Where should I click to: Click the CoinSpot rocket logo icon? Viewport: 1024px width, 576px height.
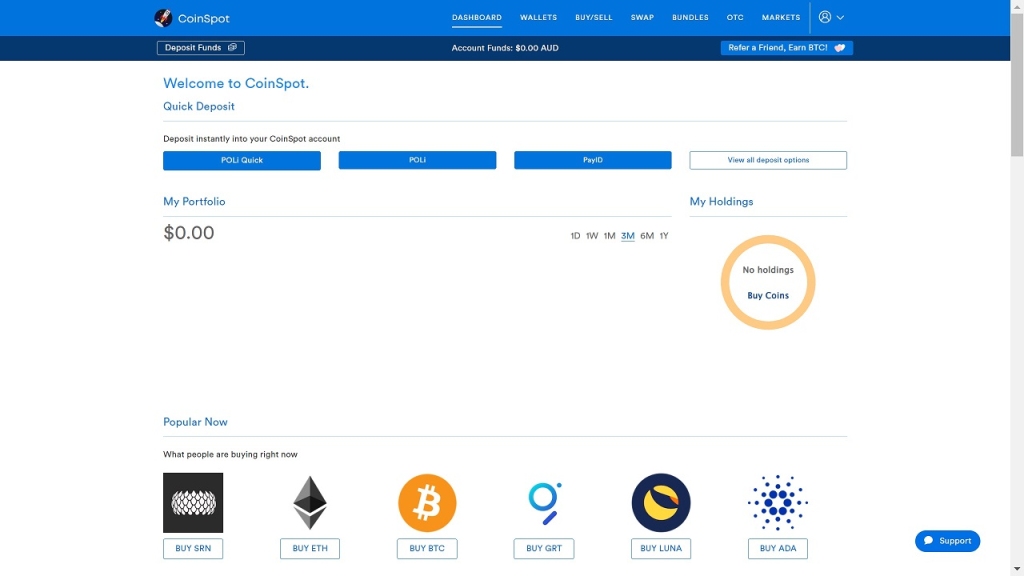[163, 18]
